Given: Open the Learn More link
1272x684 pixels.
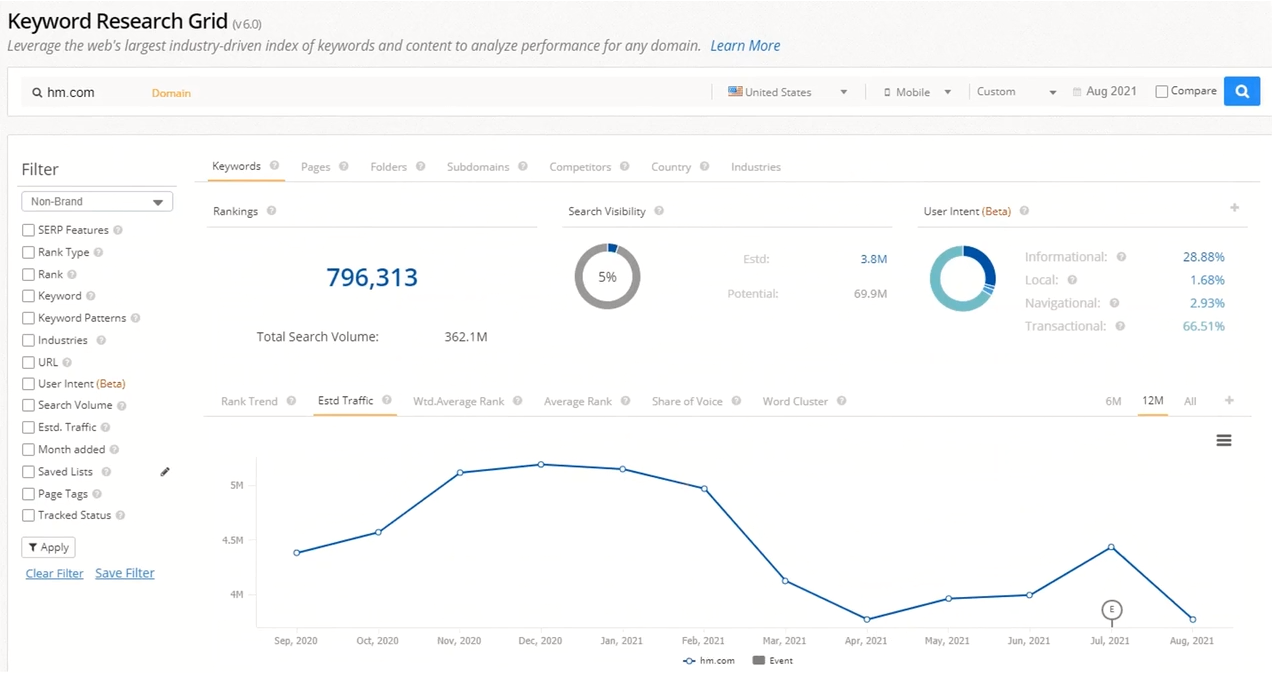Looking at the screenshot, I should 745,45.
